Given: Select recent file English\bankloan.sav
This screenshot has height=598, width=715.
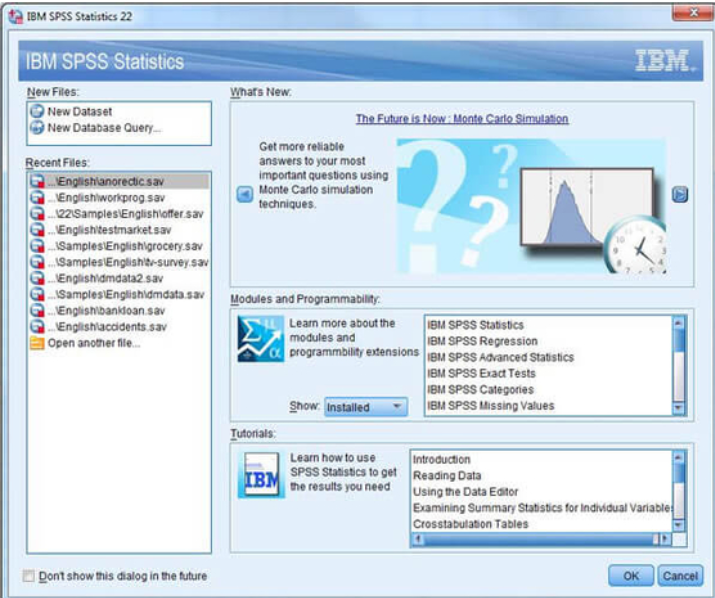Looking at the screenshot, I should coord(120,311).
